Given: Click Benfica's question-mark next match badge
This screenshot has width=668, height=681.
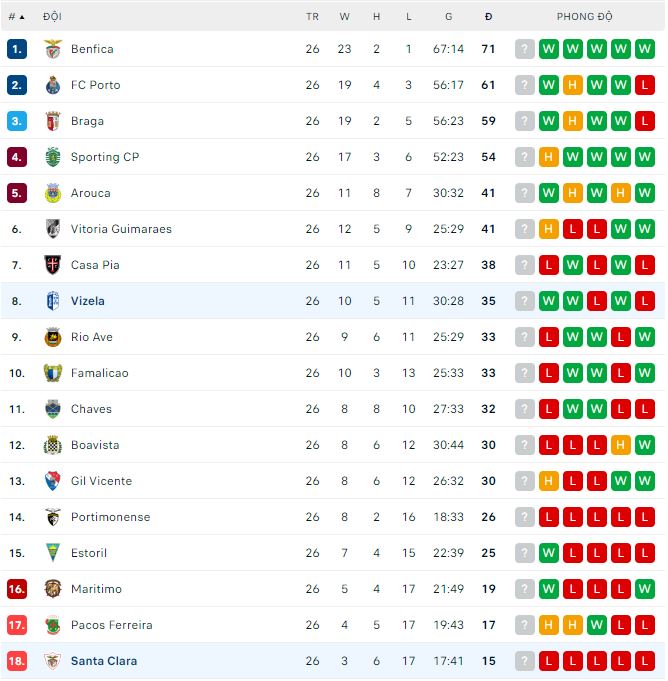Looking at the screenshot, I should (525, 49).
